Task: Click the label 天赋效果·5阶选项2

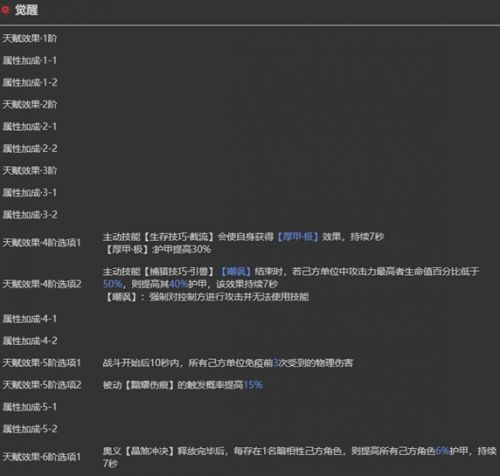Action: point(42,385)
